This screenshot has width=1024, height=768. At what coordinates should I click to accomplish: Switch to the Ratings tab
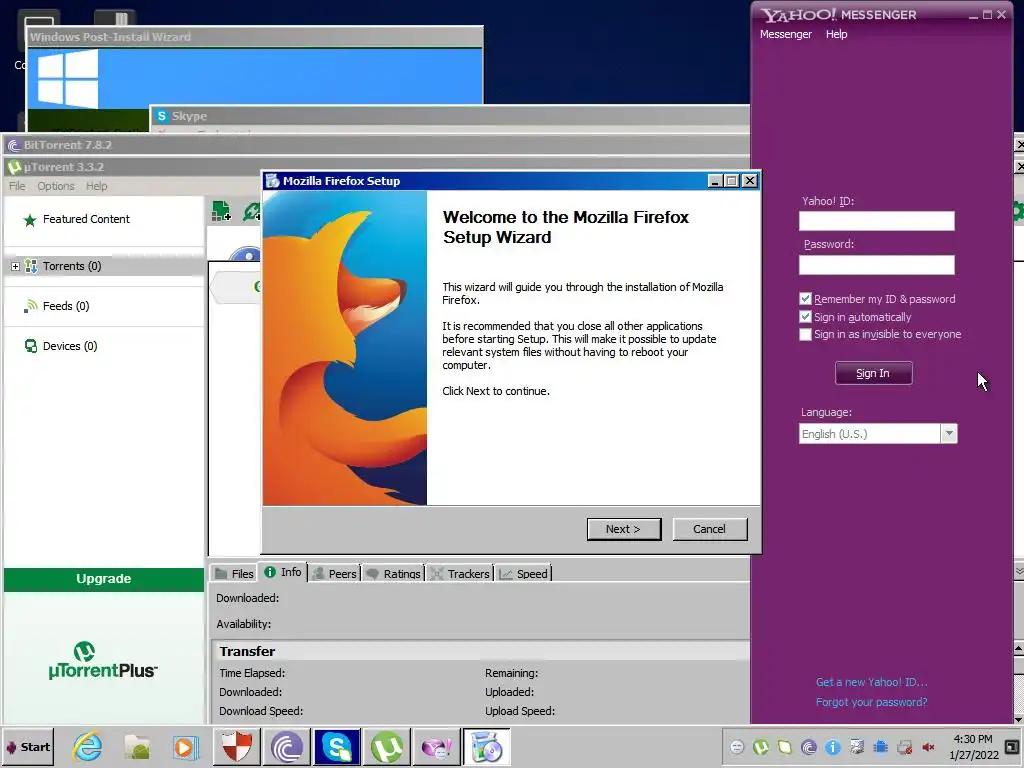(x=394, y=573)
